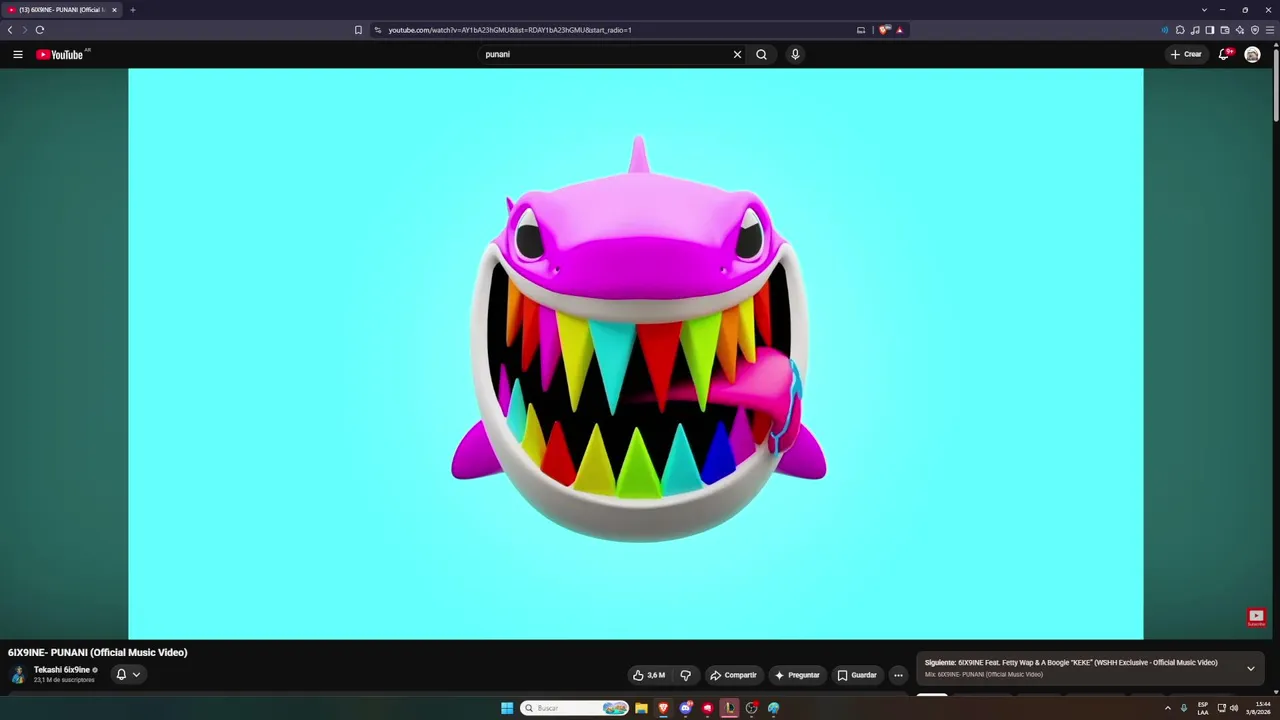Close the 6IX9INE PUNANI tab
Viewport: 1280px width, 720px height.
(x=114, y=10)
